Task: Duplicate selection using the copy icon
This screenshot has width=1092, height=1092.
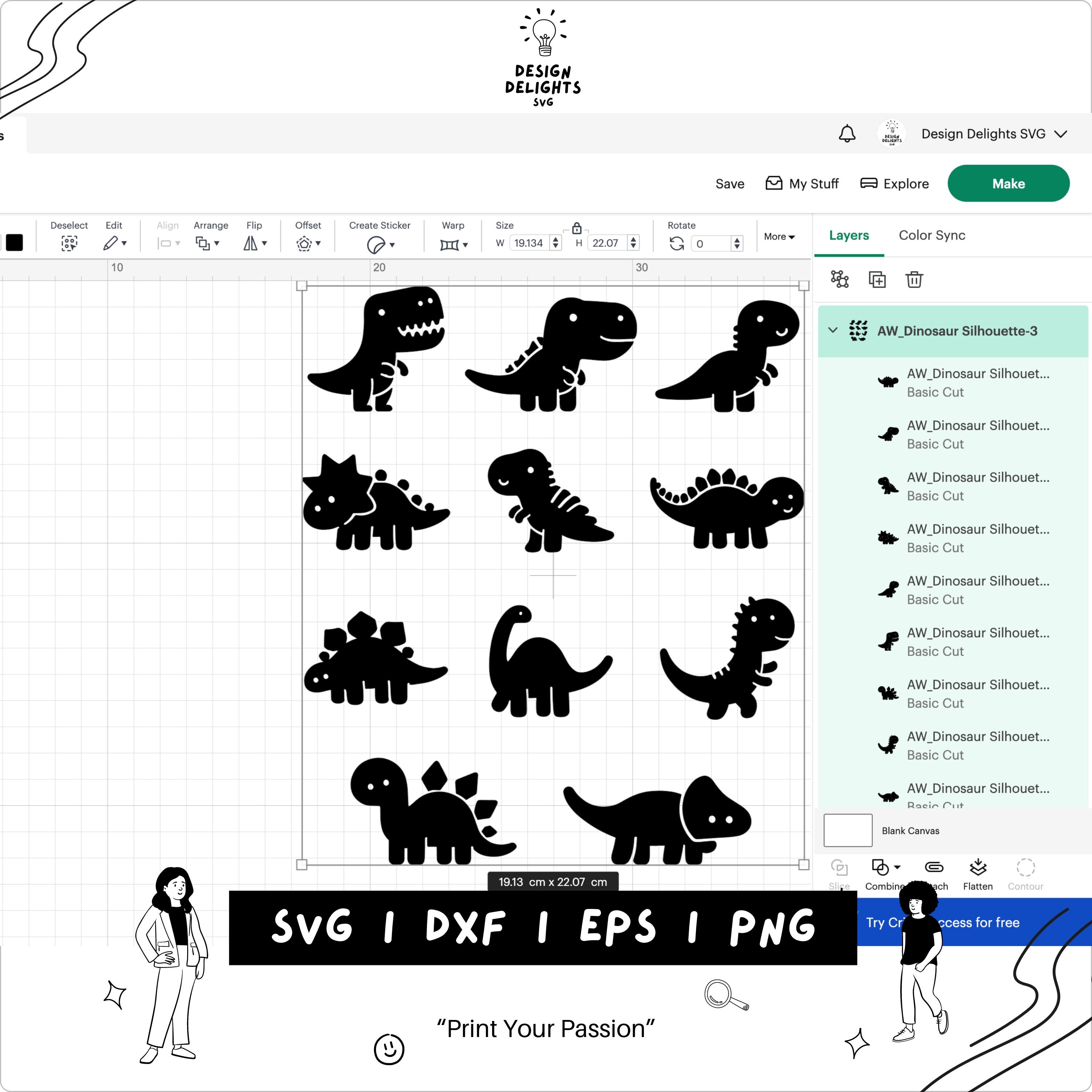Action: coord(877,280)
